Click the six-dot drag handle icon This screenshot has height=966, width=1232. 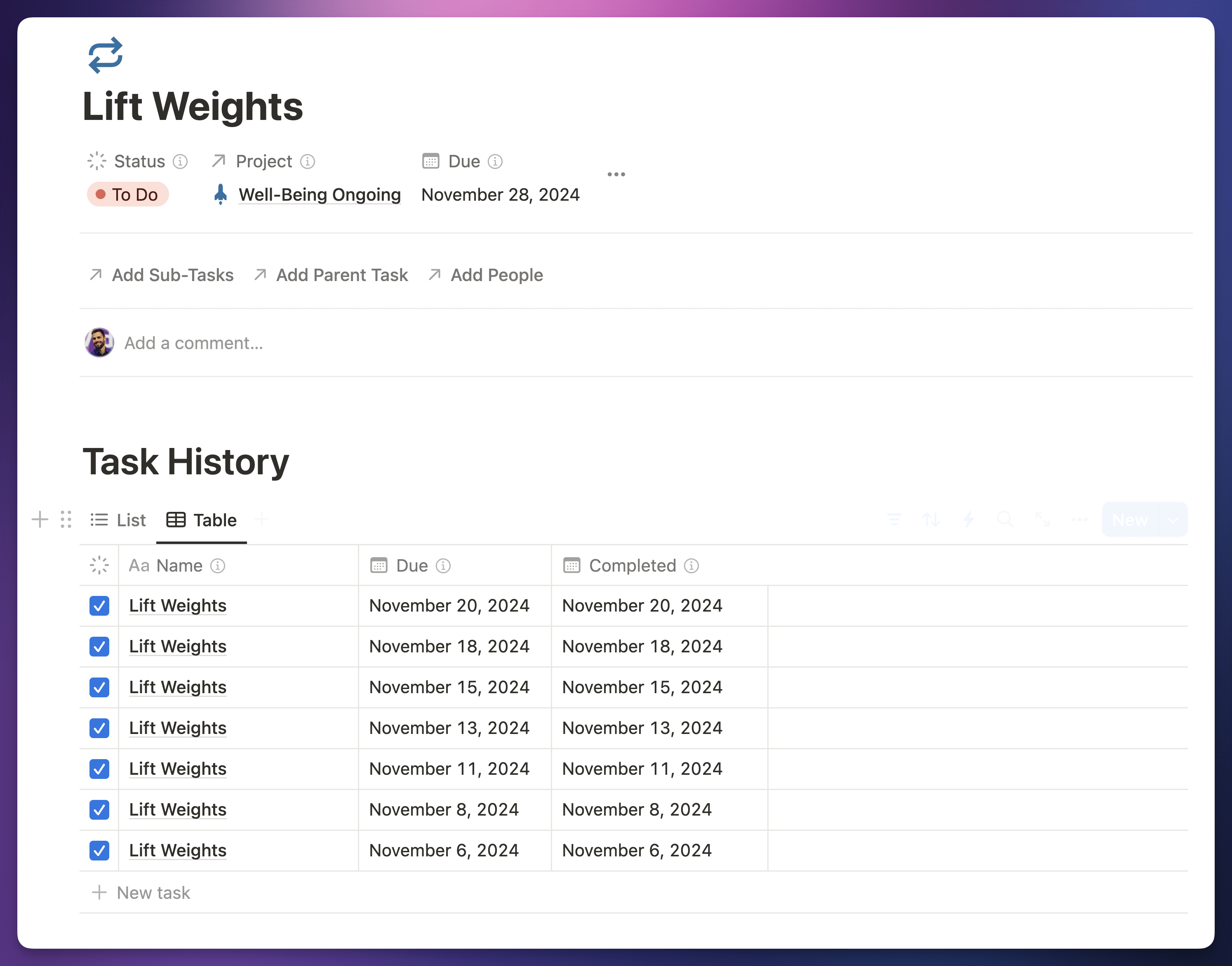(x=66, y=519)
